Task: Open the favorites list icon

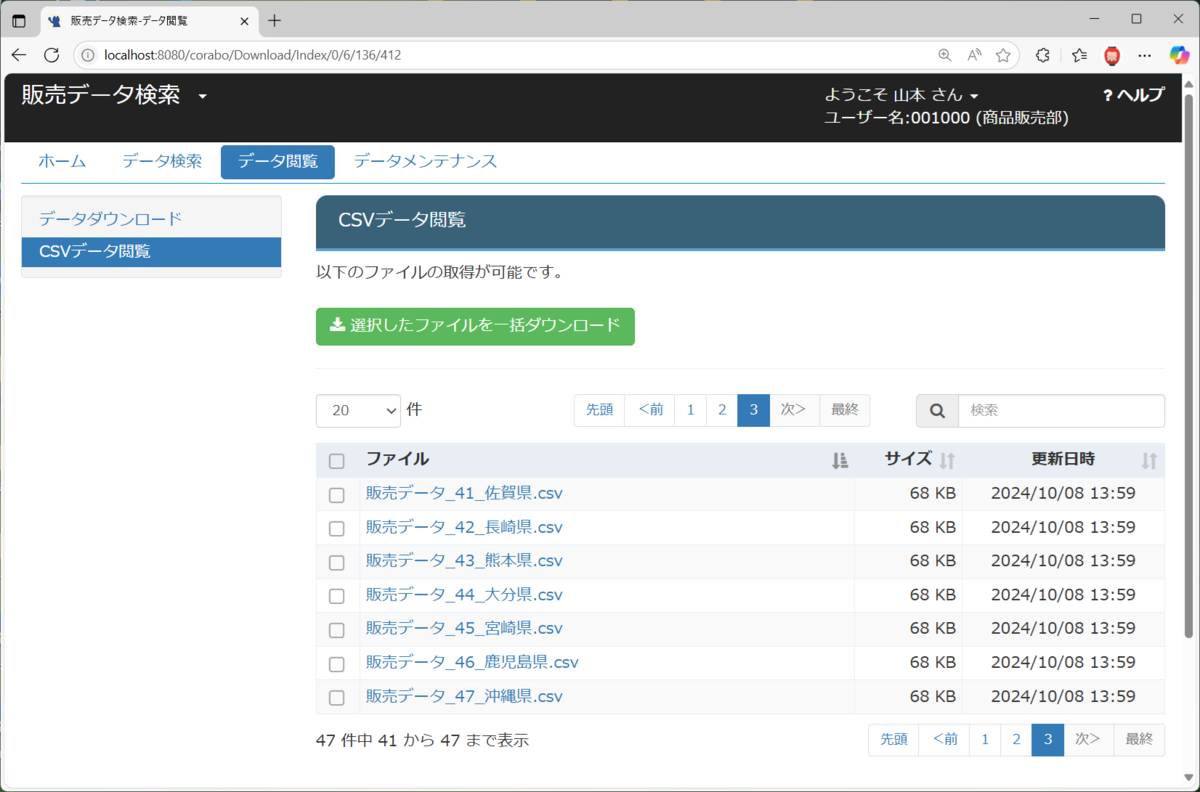Action: click(x=1079, y=55)
